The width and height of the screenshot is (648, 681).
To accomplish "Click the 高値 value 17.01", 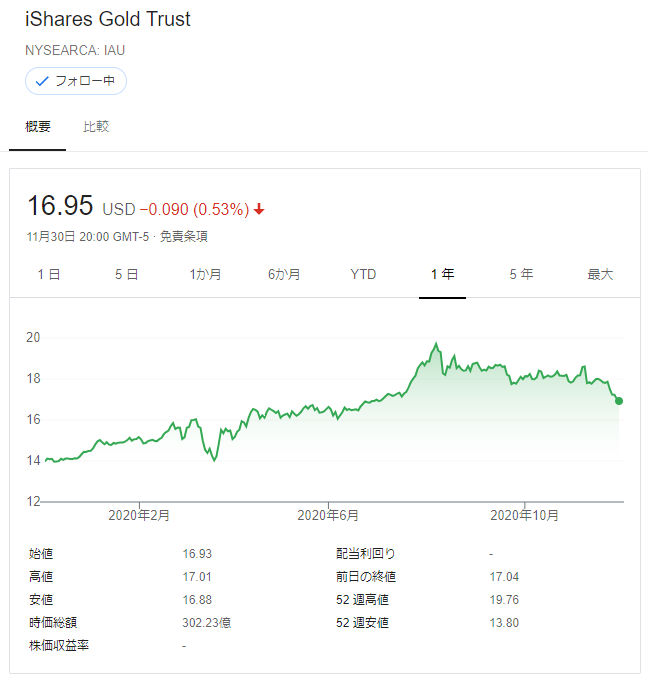I will (197, 577).
